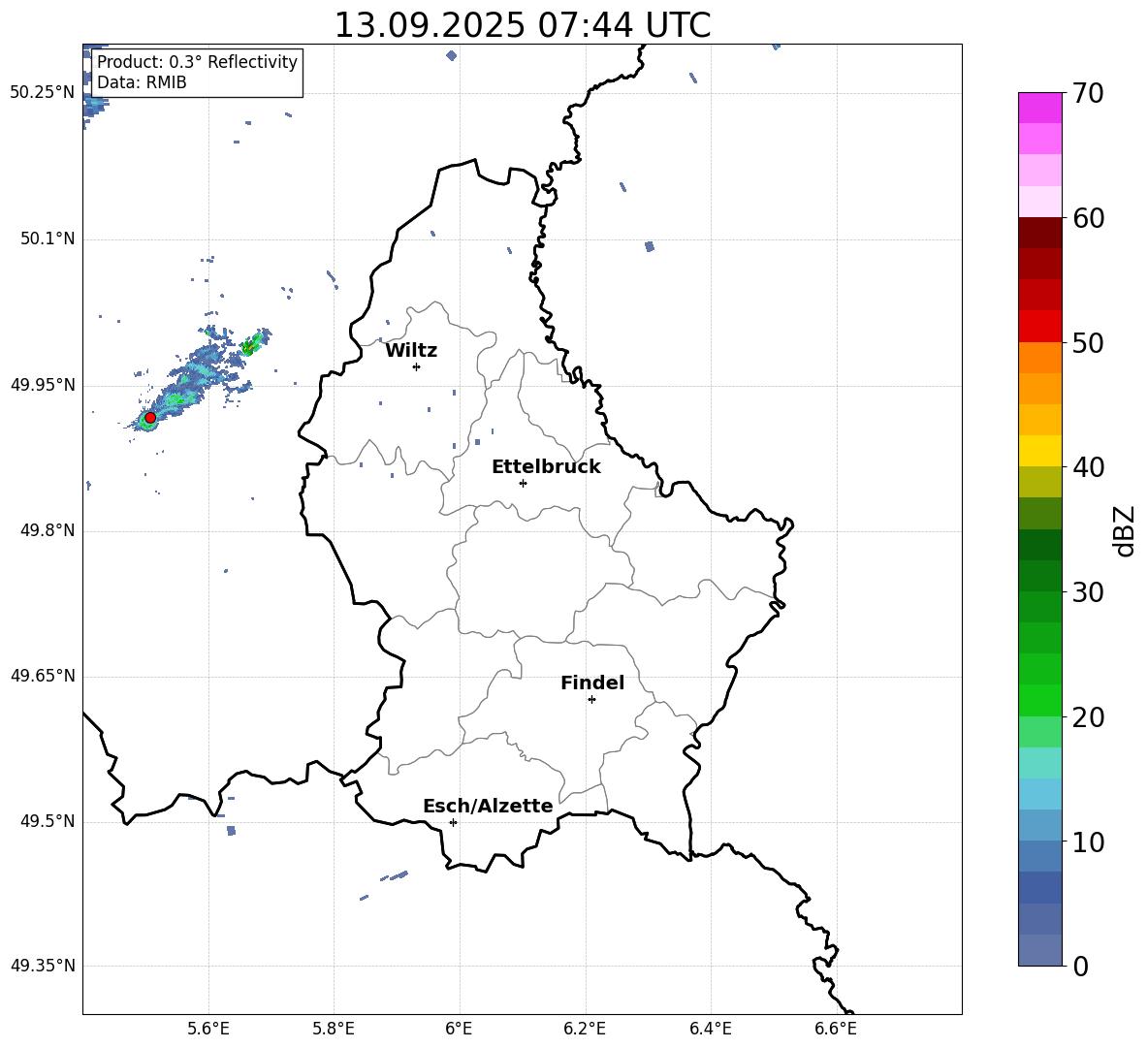Click the Wiltz station cross marker
1148x1048 pixels.
[x=417, y=366]
